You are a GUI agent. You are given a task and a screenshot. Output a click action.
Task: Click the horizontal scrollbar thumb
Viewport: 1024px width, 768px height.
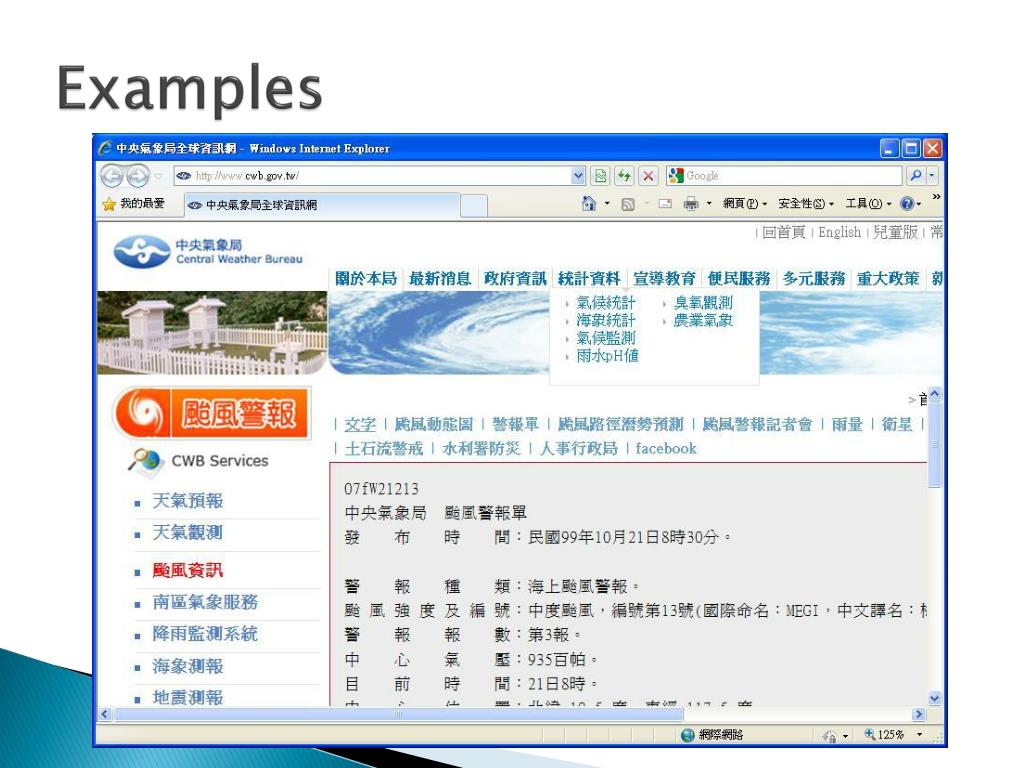tap(398, 714)
